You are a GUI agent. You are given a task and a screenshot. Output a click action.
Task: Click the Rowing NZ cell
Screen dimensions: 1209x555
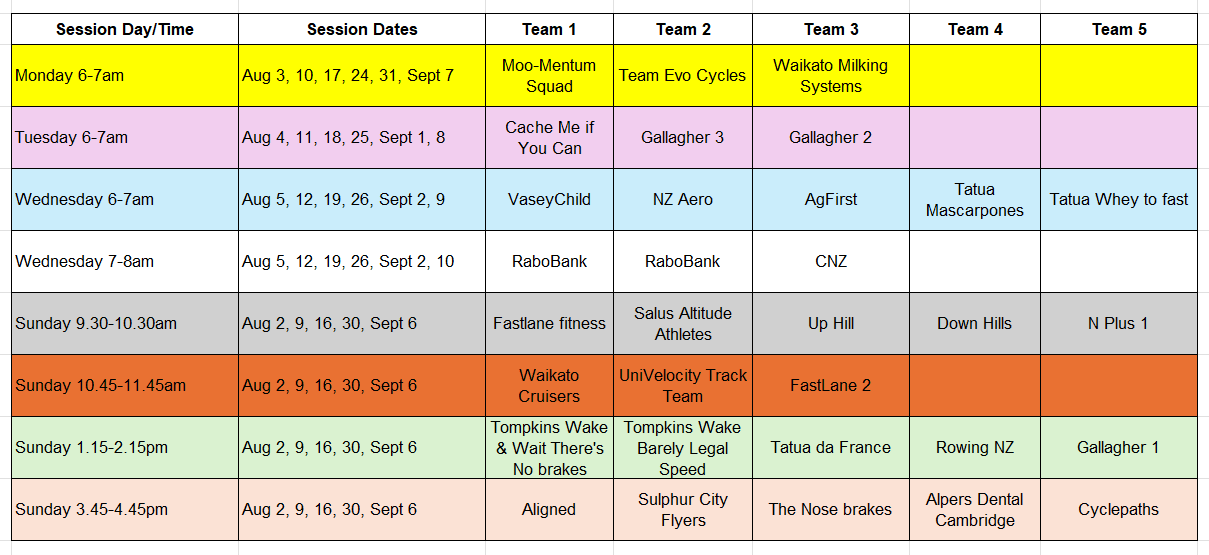[x=975, y=447]
